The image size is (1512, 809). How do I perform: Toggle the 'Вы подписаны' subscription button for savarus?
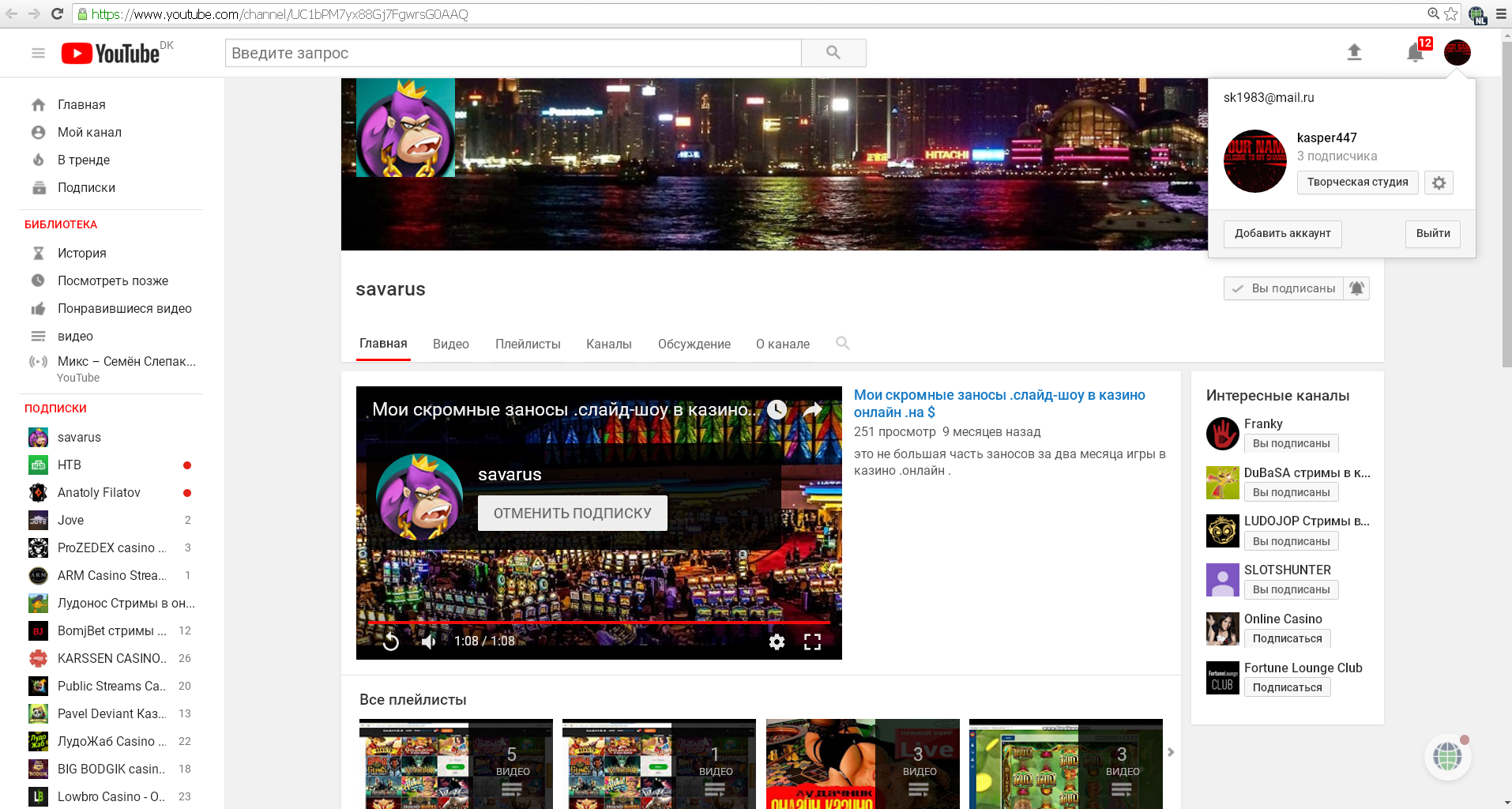(x=1284, y=288)
